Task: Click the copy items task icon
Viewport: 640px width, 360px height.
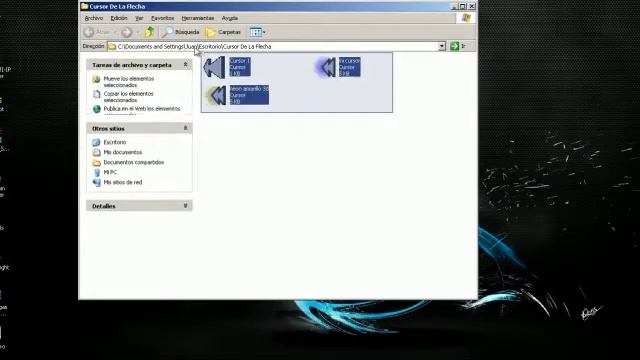Action: 96,94
